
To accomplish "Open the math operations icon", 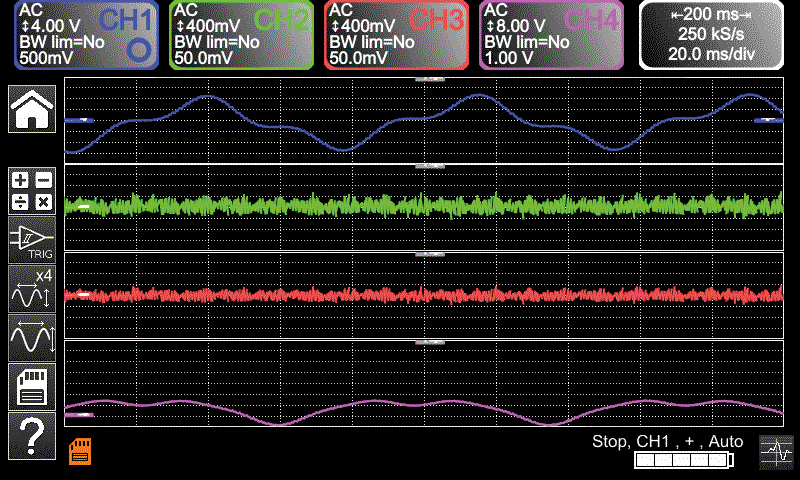I will pyautogui.click(x=32, y=190).
